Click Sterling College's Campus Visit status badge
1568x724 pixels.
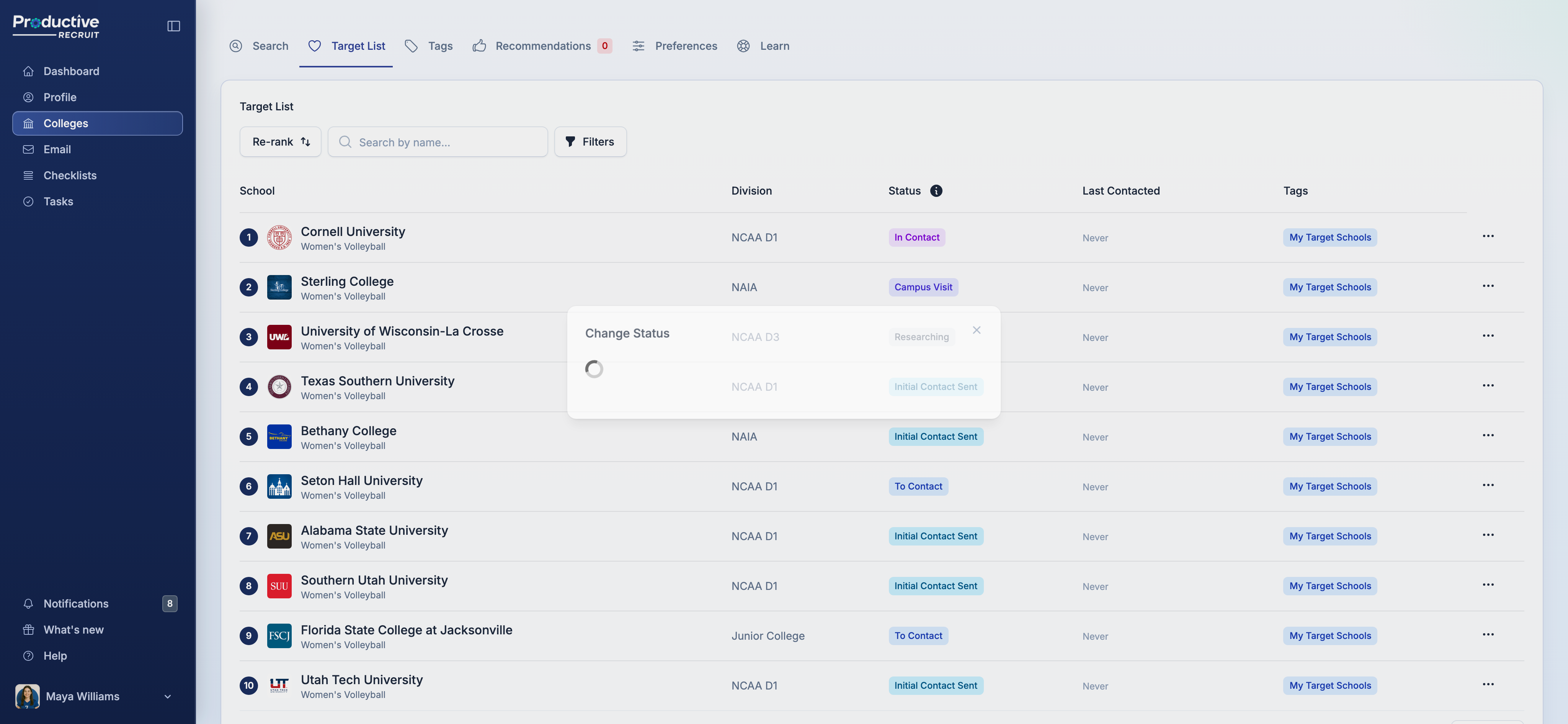923,287
